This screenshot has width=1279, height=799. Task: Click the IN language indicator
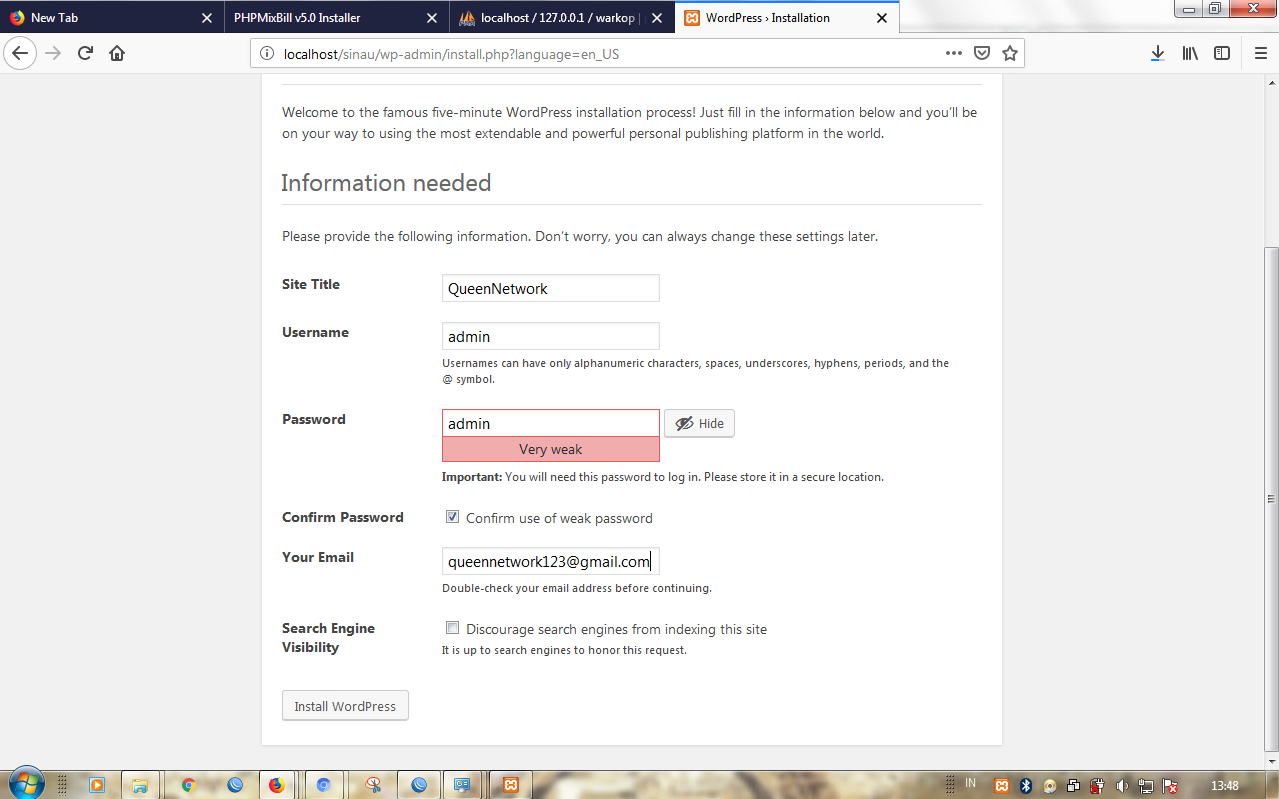[970, 782]
